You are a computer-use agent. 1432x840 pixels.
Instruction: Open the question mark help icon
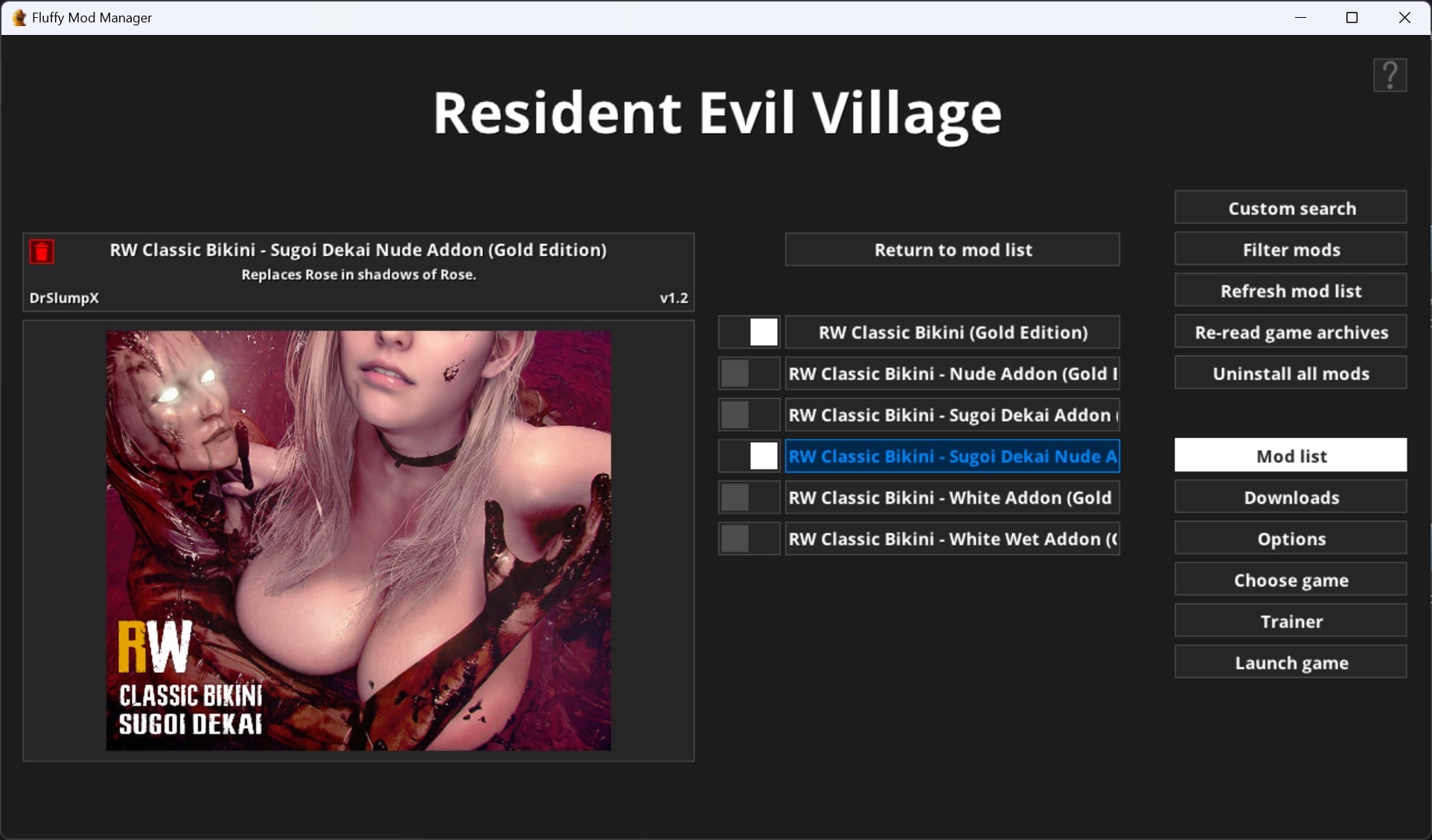click(x=1390, y=76)
